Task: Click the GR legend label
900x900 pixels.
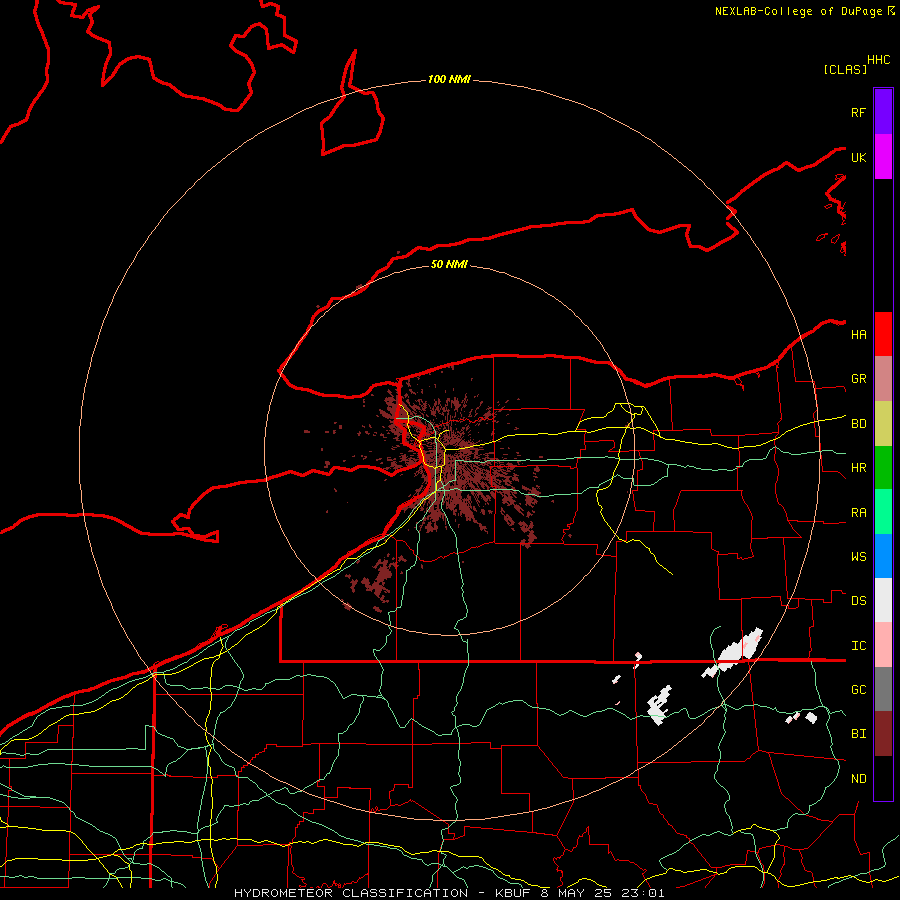Action: (858, 379)
